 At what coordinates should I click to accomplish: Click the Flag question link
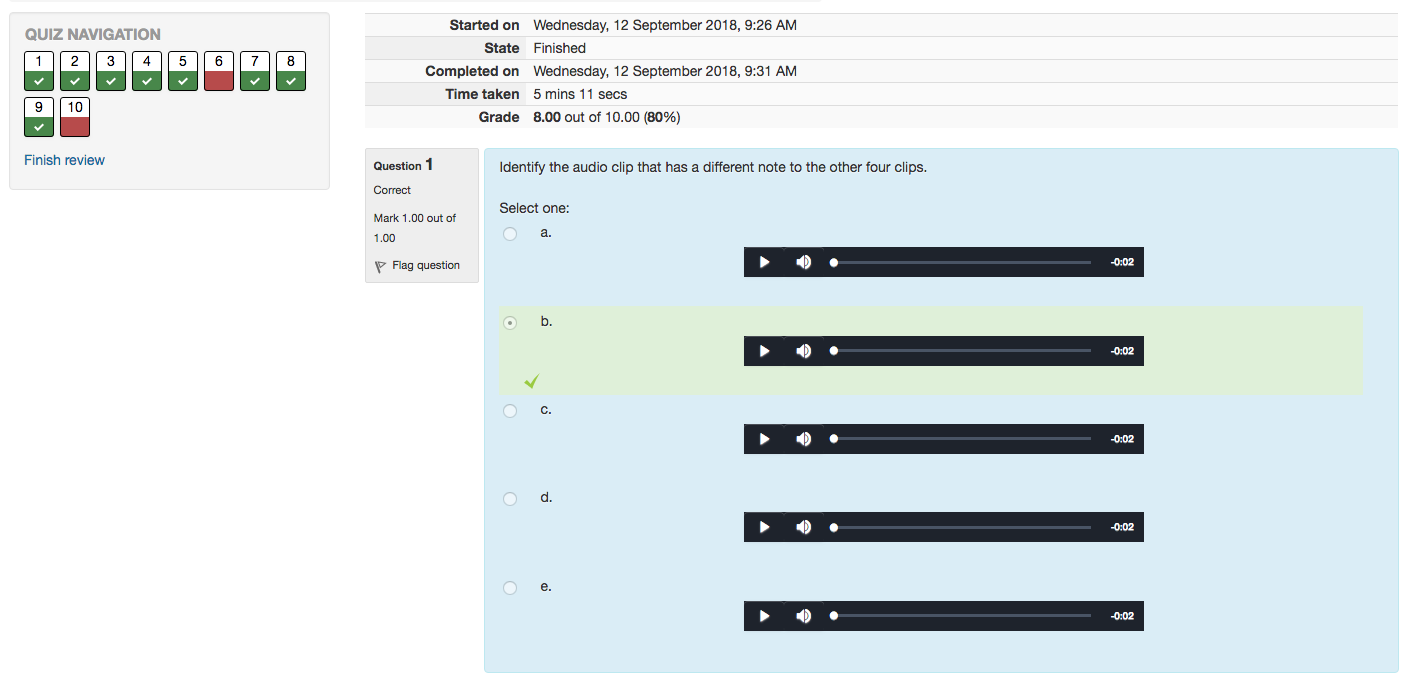coord(426,266)
